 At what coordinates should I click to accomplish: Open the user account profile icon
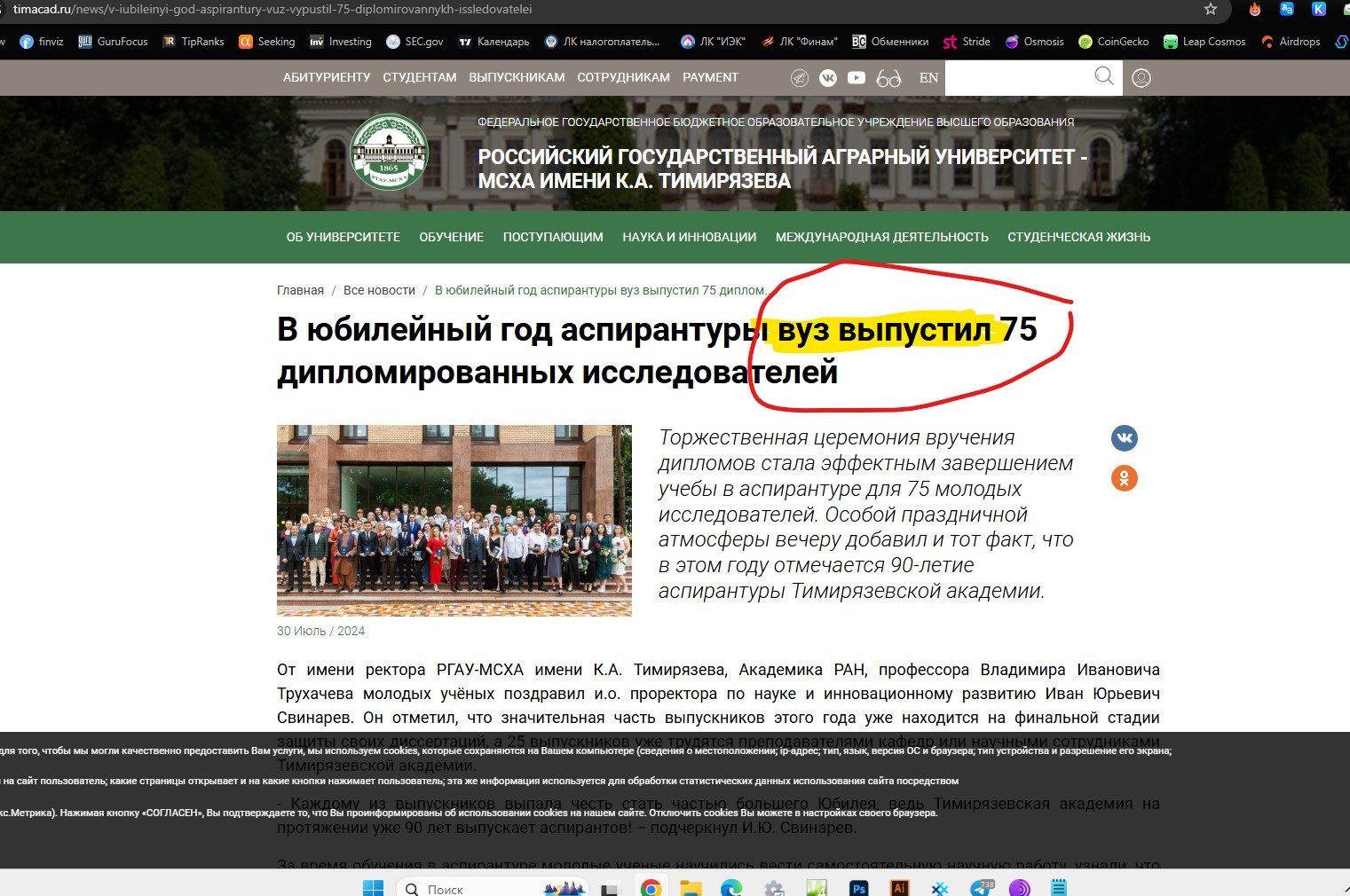pyautogui.click(x=1141, y=78)
